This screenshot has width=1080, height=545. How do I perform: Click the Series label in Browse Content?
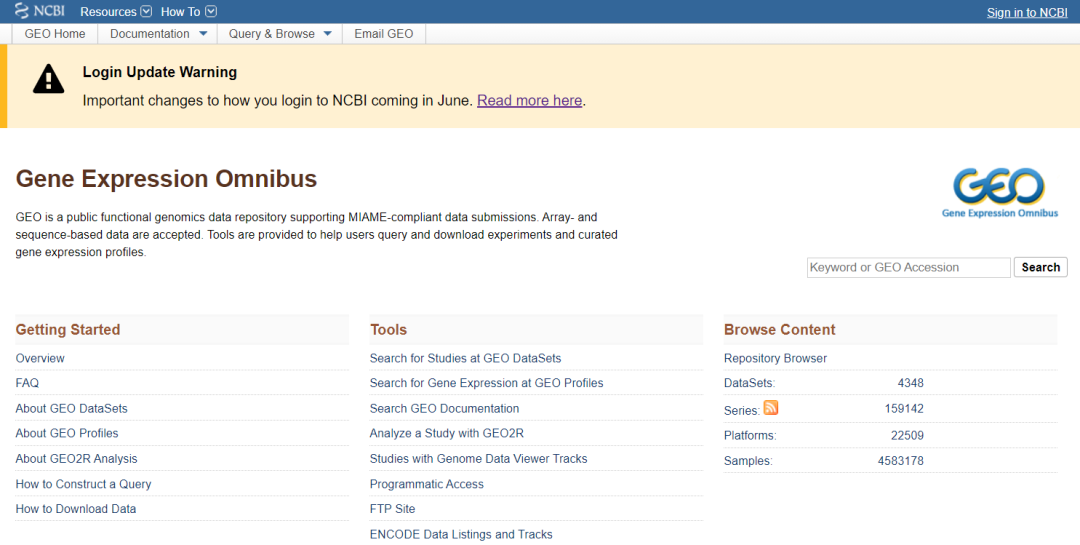[742, 411]
